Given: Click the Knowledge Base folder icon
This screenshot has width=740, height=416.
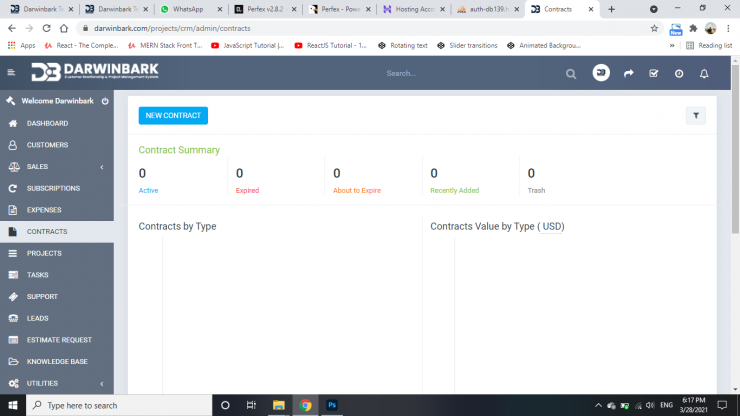Looking at the screenshot, I should (x=13, y=362).
